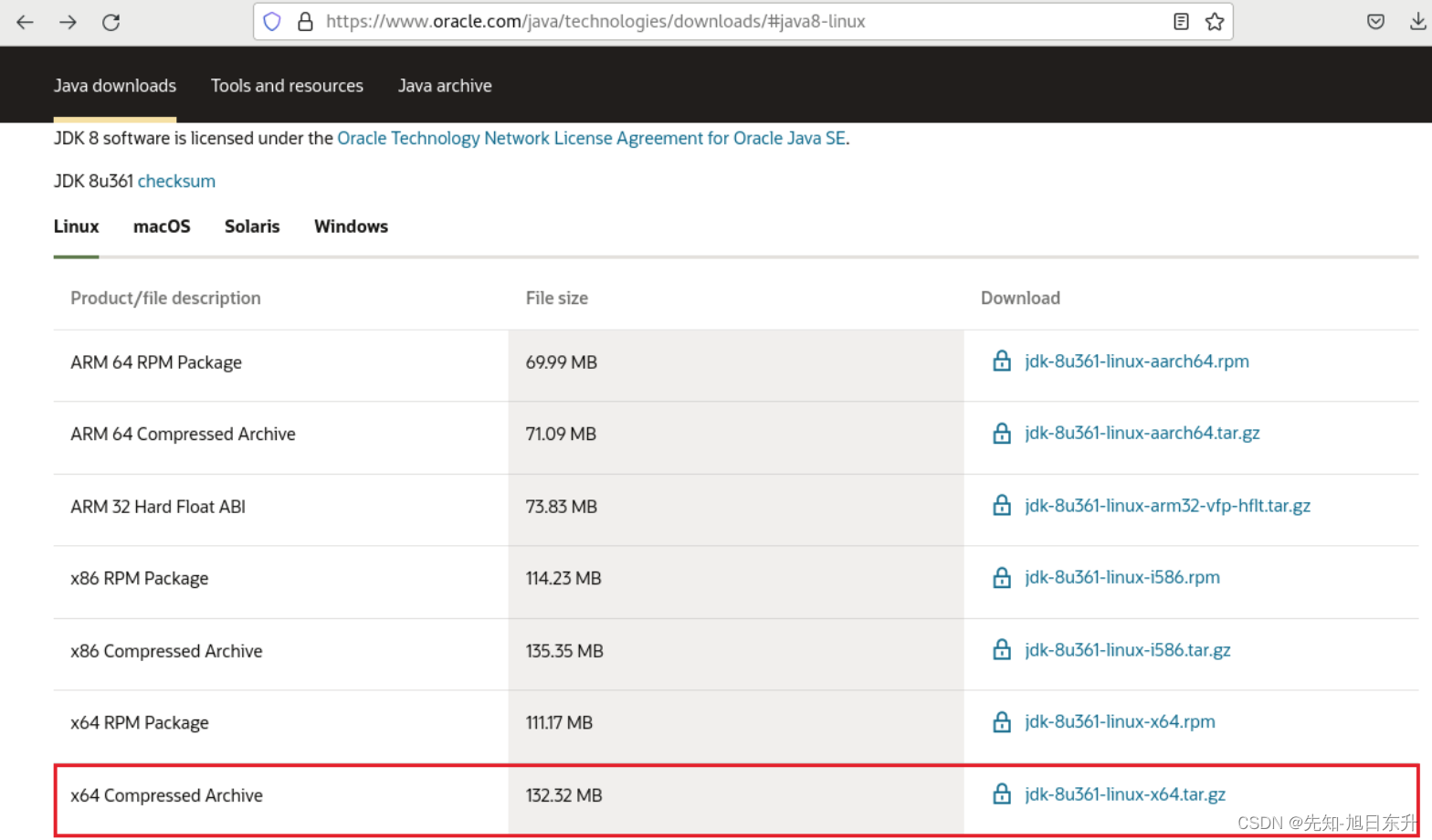Click the 'x86 RPM Package' description
The height and width of the screenshot is (840, 1432).
(140, 579)
